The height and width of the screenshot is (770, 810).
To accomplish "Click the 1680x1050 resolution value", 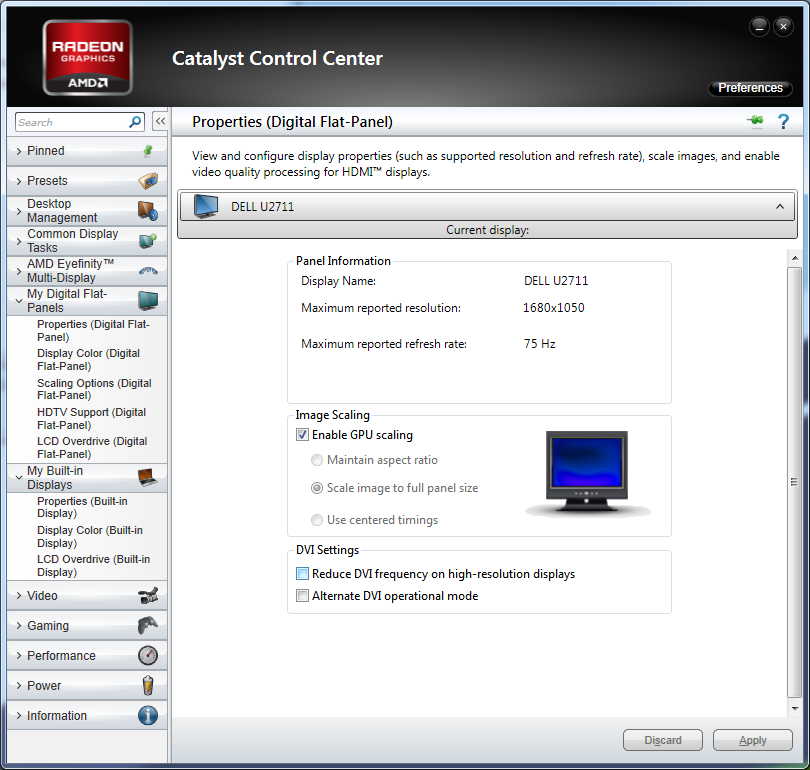I will tap(554, 308).
